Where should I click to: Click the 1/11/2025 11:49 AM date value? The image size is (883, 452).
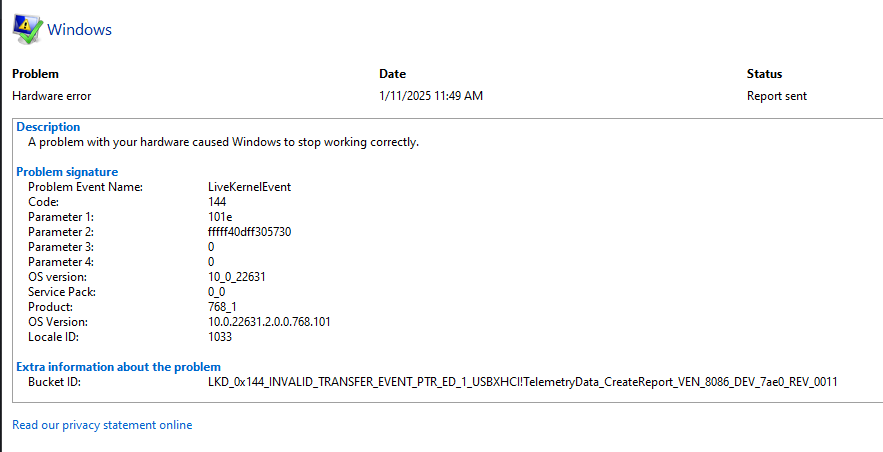(431, 96)
